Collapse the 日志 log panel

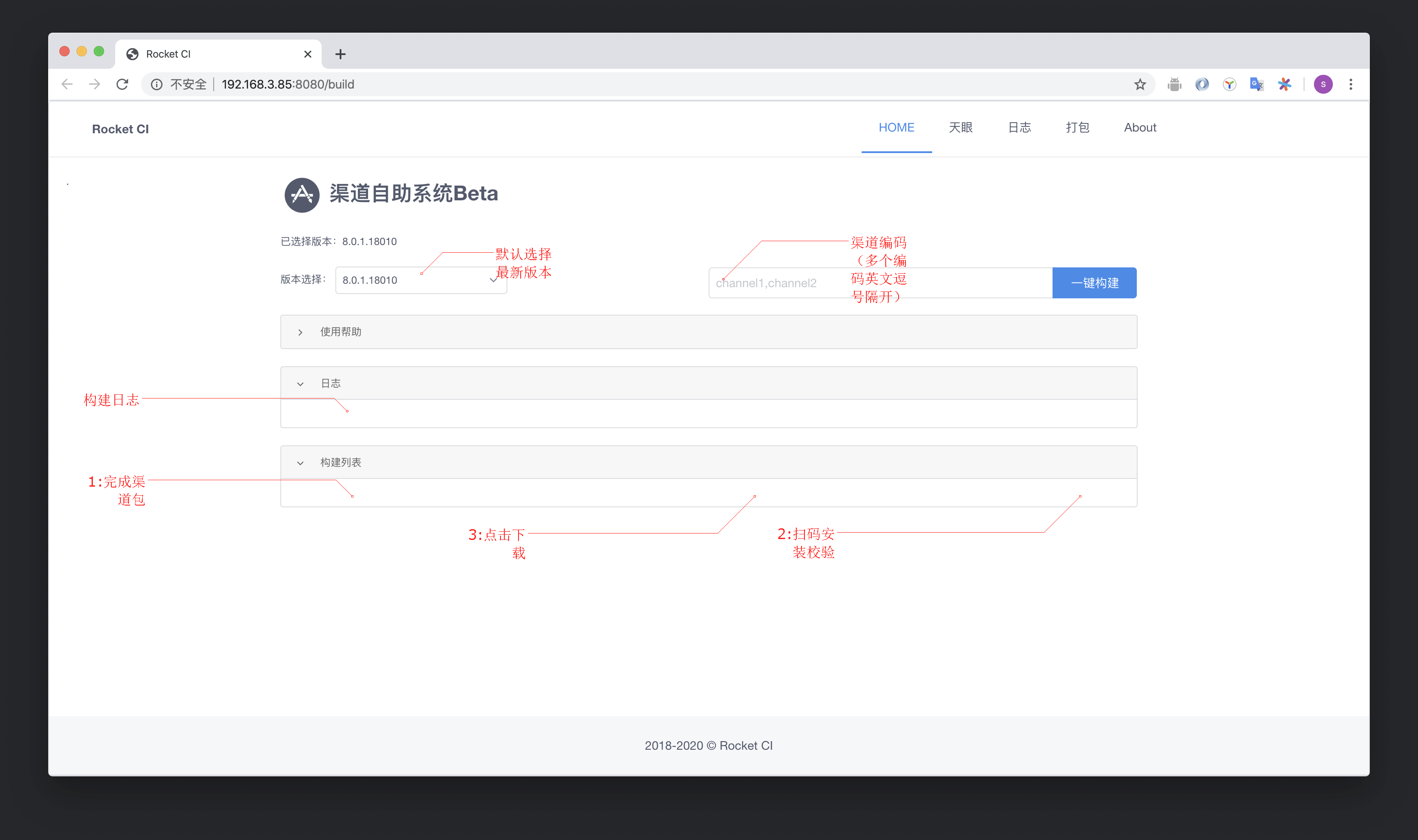click(331, 383)
